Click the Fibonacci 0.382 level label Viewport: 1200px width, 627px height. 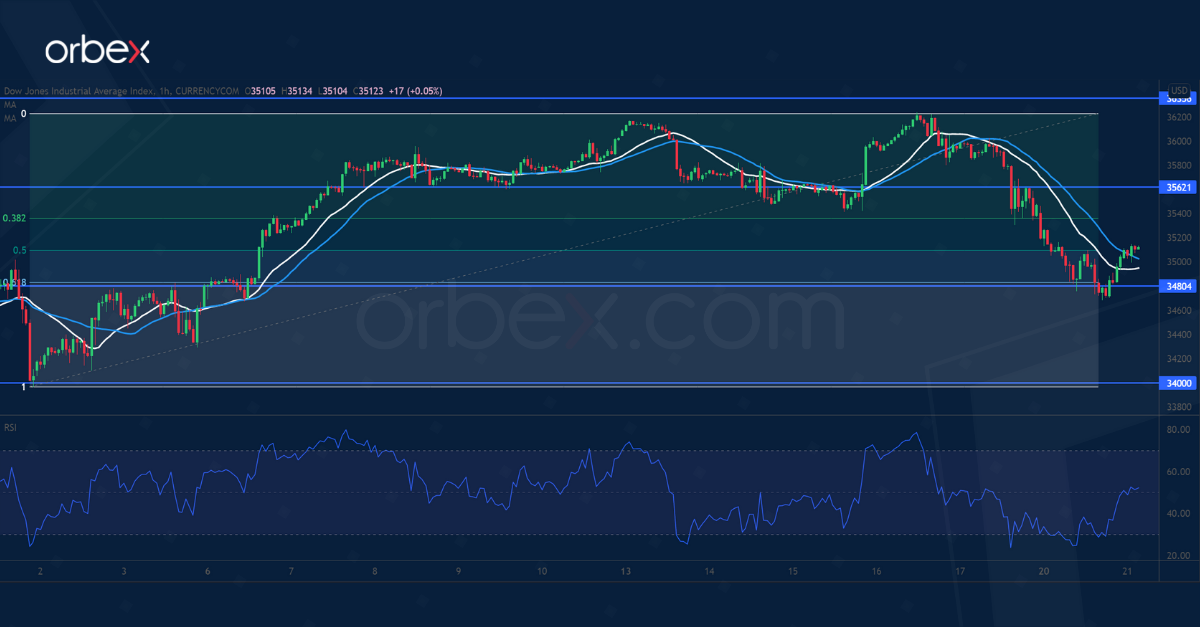click(x=14, y=218)
